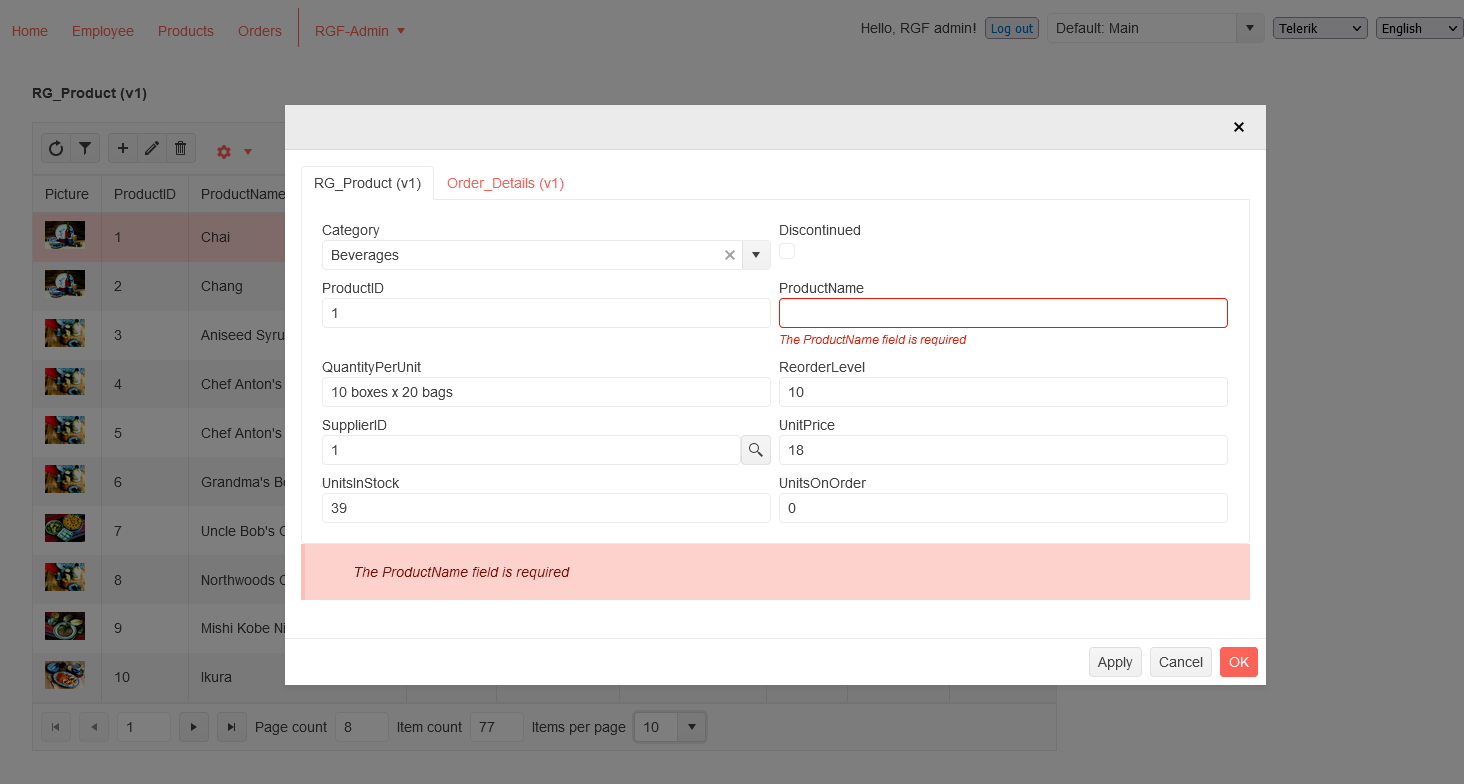
Task: Click the Cancel button in the dialog
Action: click(1180, 662)
